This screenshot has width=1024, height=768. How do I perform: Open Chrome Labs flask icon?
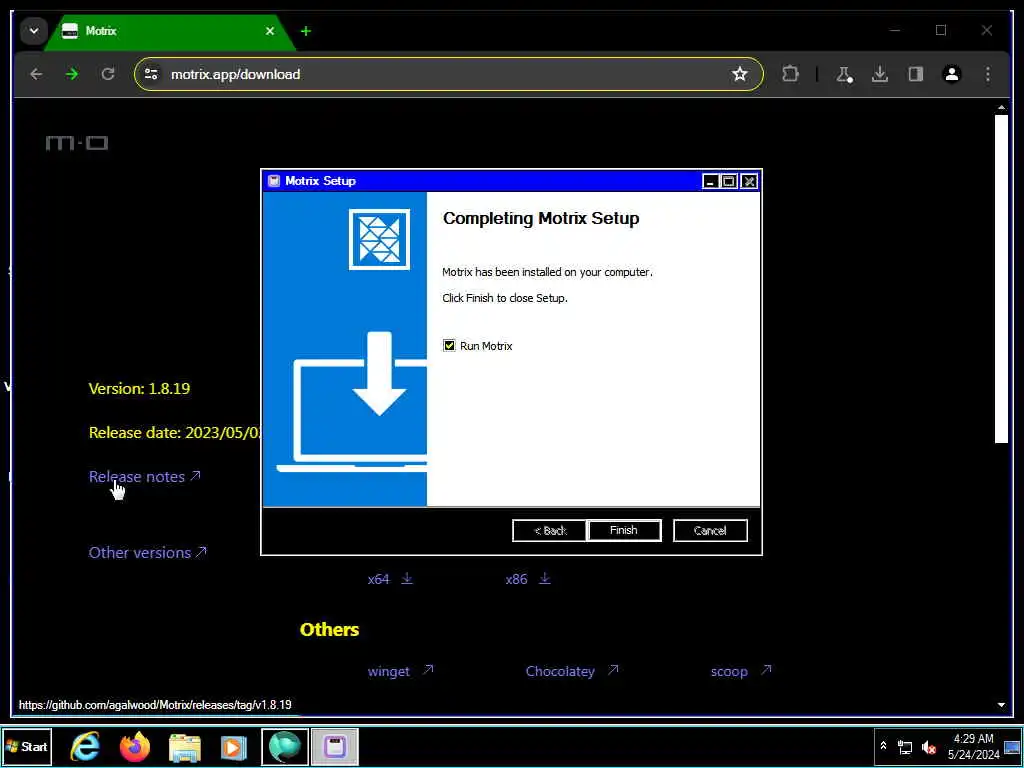[x=844, y=74]
